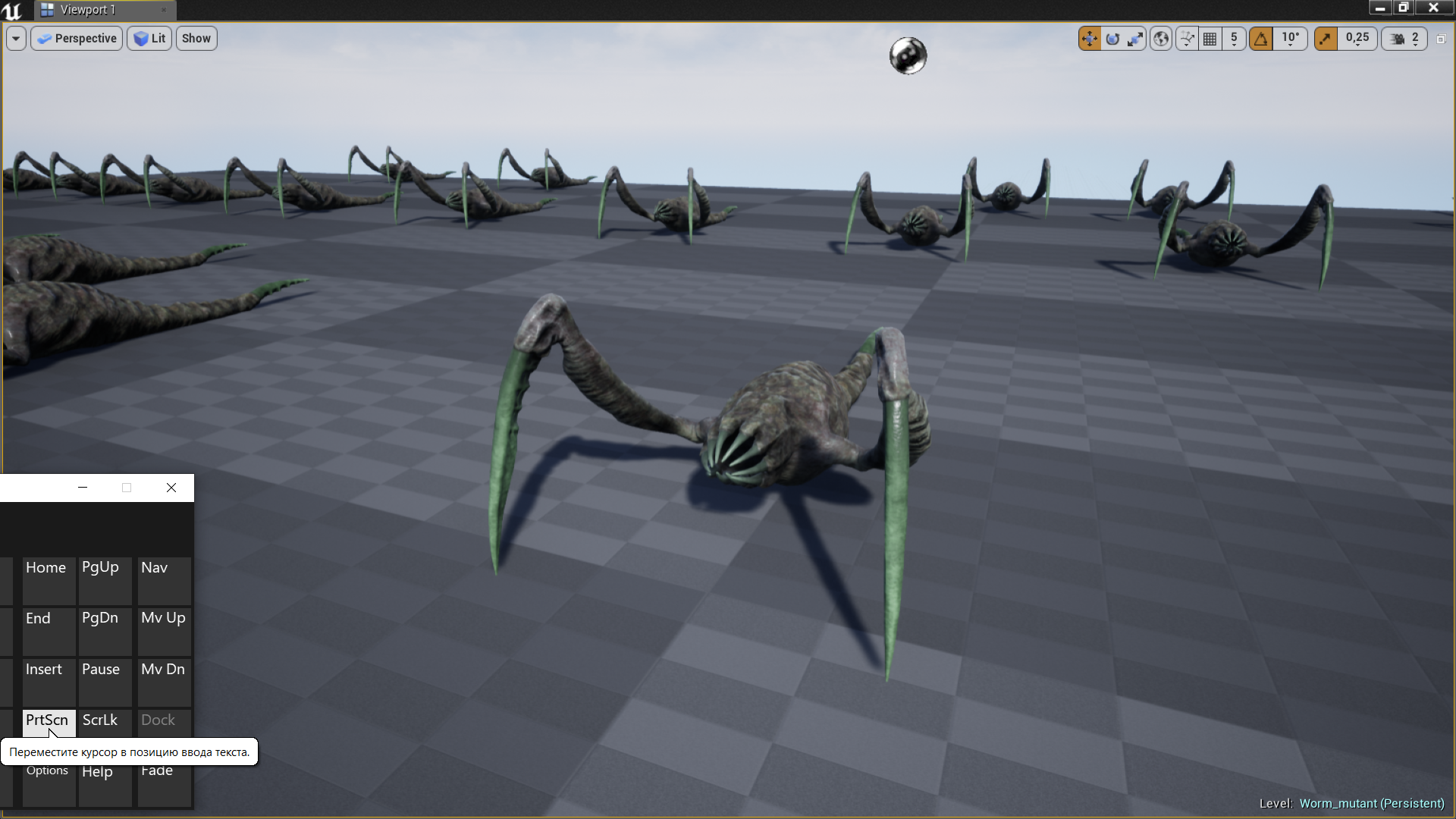
Task: Open rotation snap value dropdown showing 10°
Action: click(x=1291, y=39)
